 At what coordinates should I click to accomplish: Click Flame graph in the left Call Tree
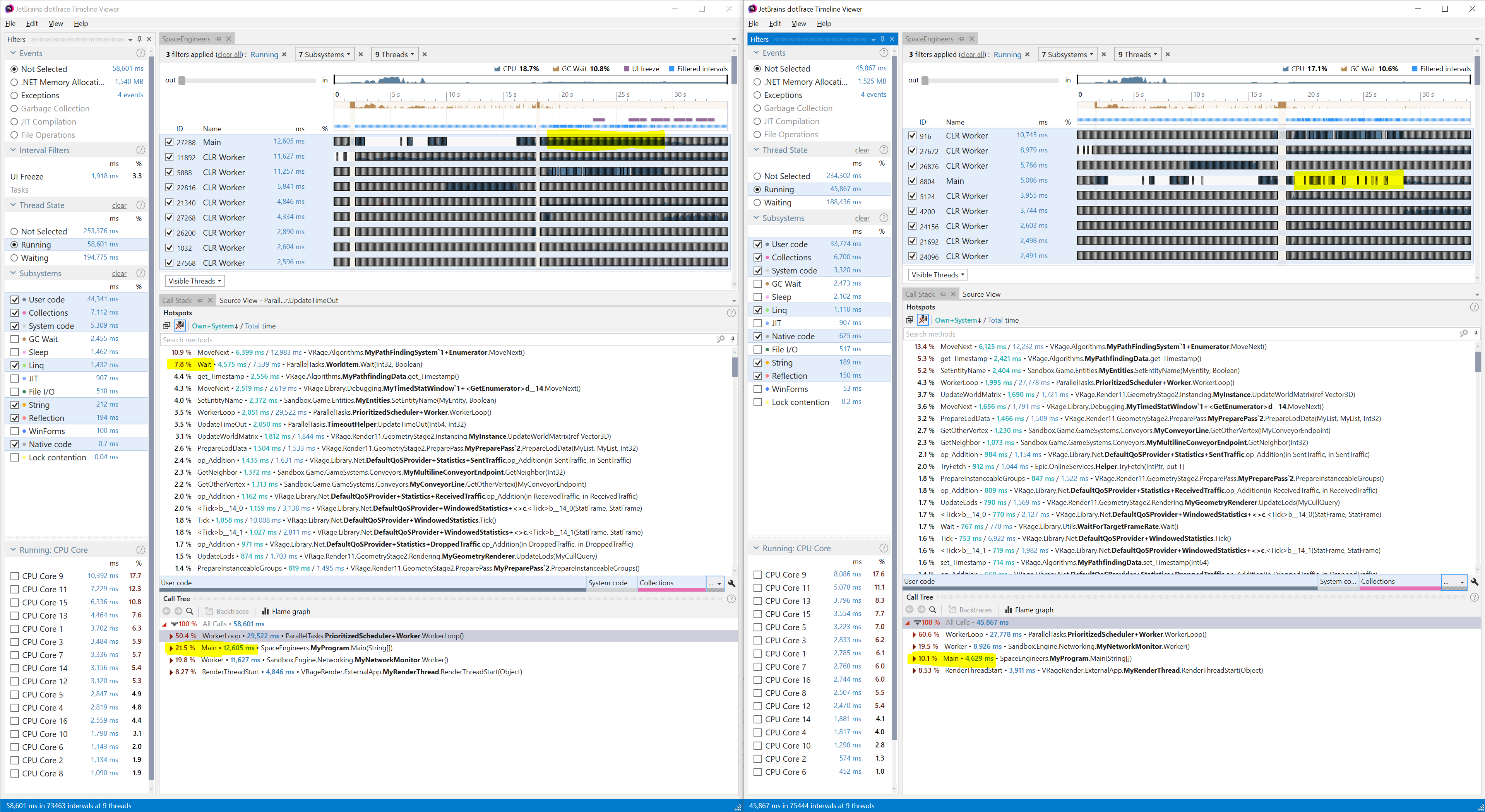[x=286, y=612]
